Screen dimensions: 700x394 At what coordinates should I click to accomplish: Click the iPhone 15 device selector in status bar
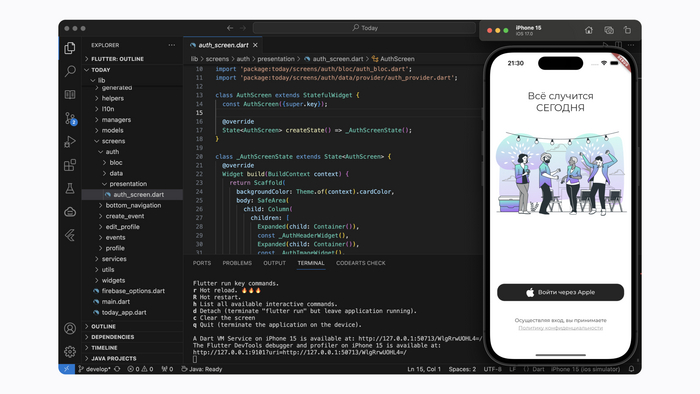(585, 369)
